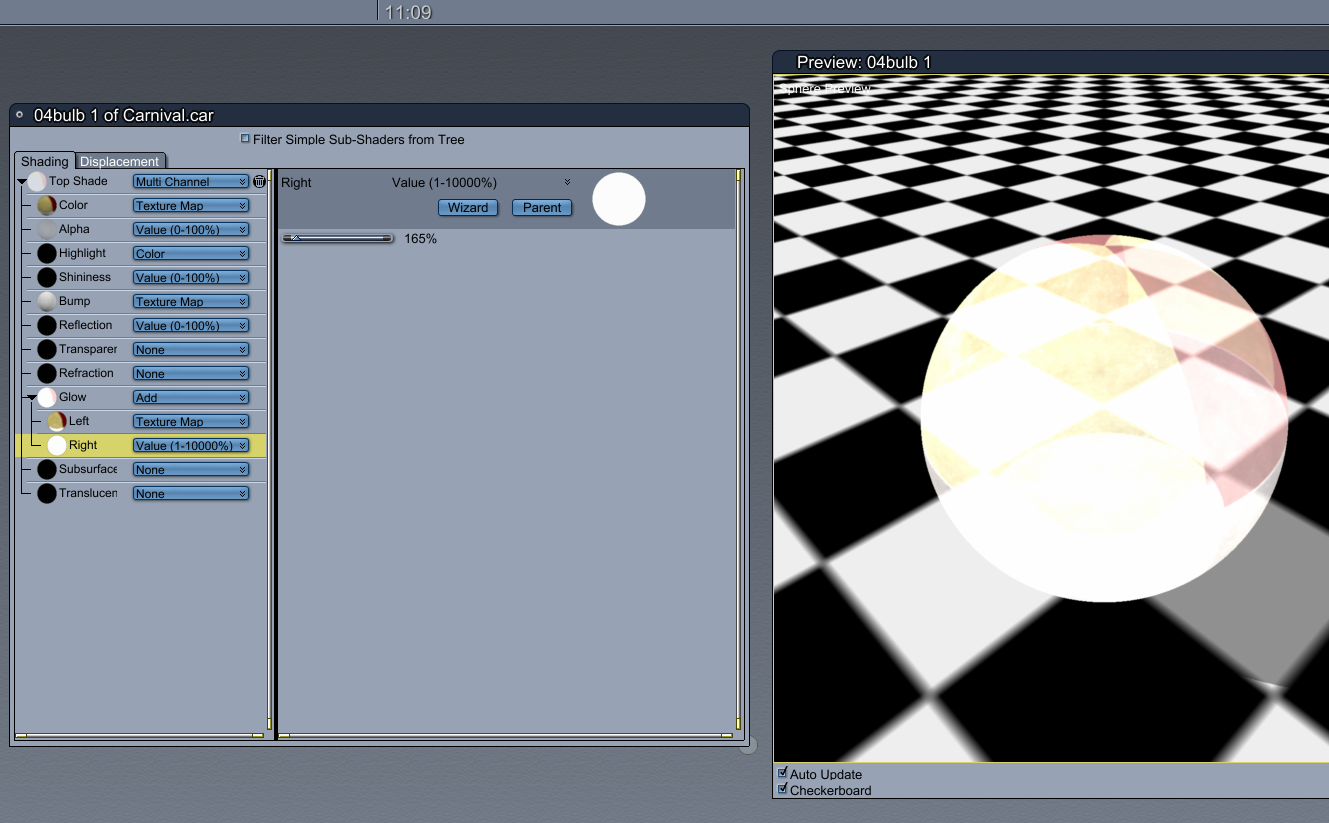Click the Translucency channel sphere icon

pyautogui.click(x=47, y=494)
